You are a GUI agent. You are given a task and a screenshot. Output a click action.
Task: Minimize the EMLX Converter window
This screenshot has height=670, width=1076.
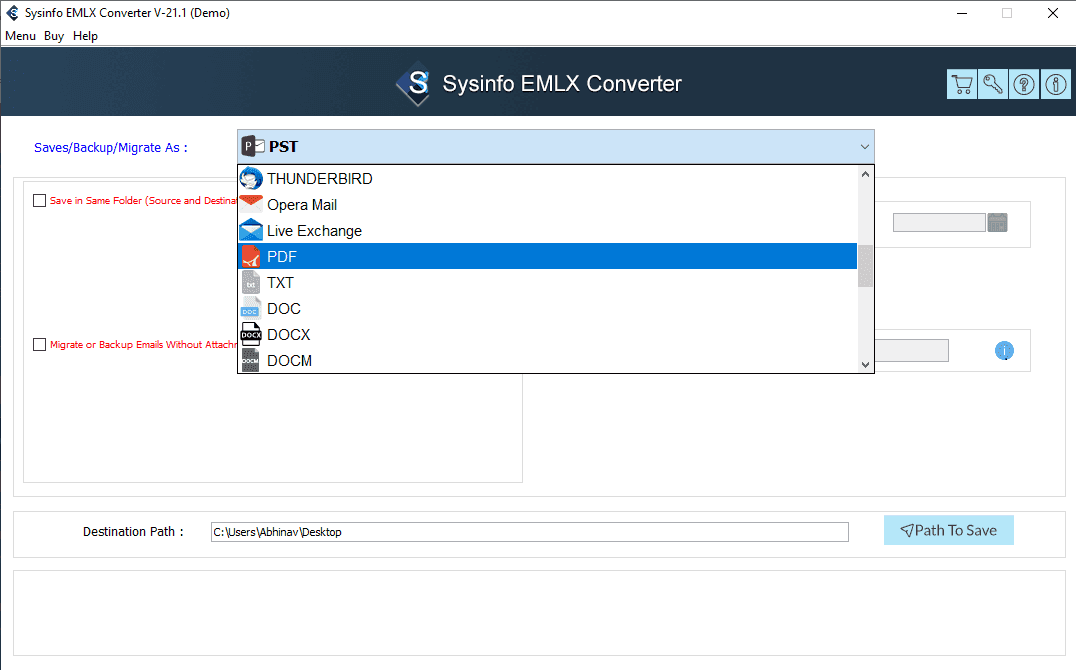tap(962, 13)
